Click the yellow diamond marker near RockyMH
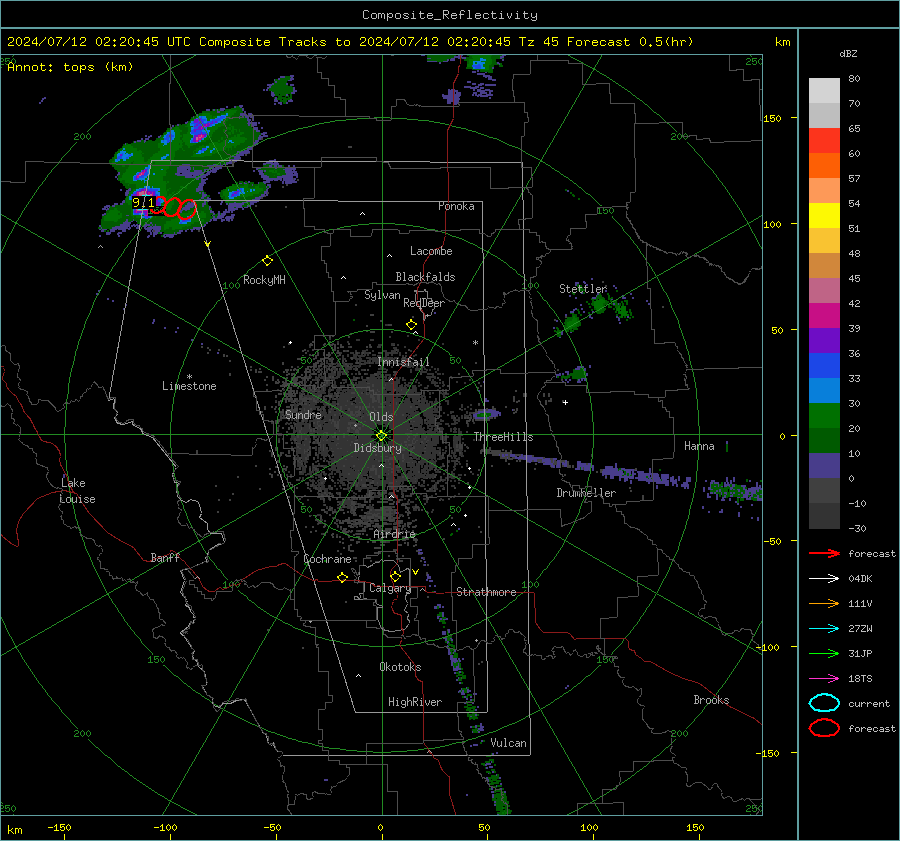 tap(267, 261)
